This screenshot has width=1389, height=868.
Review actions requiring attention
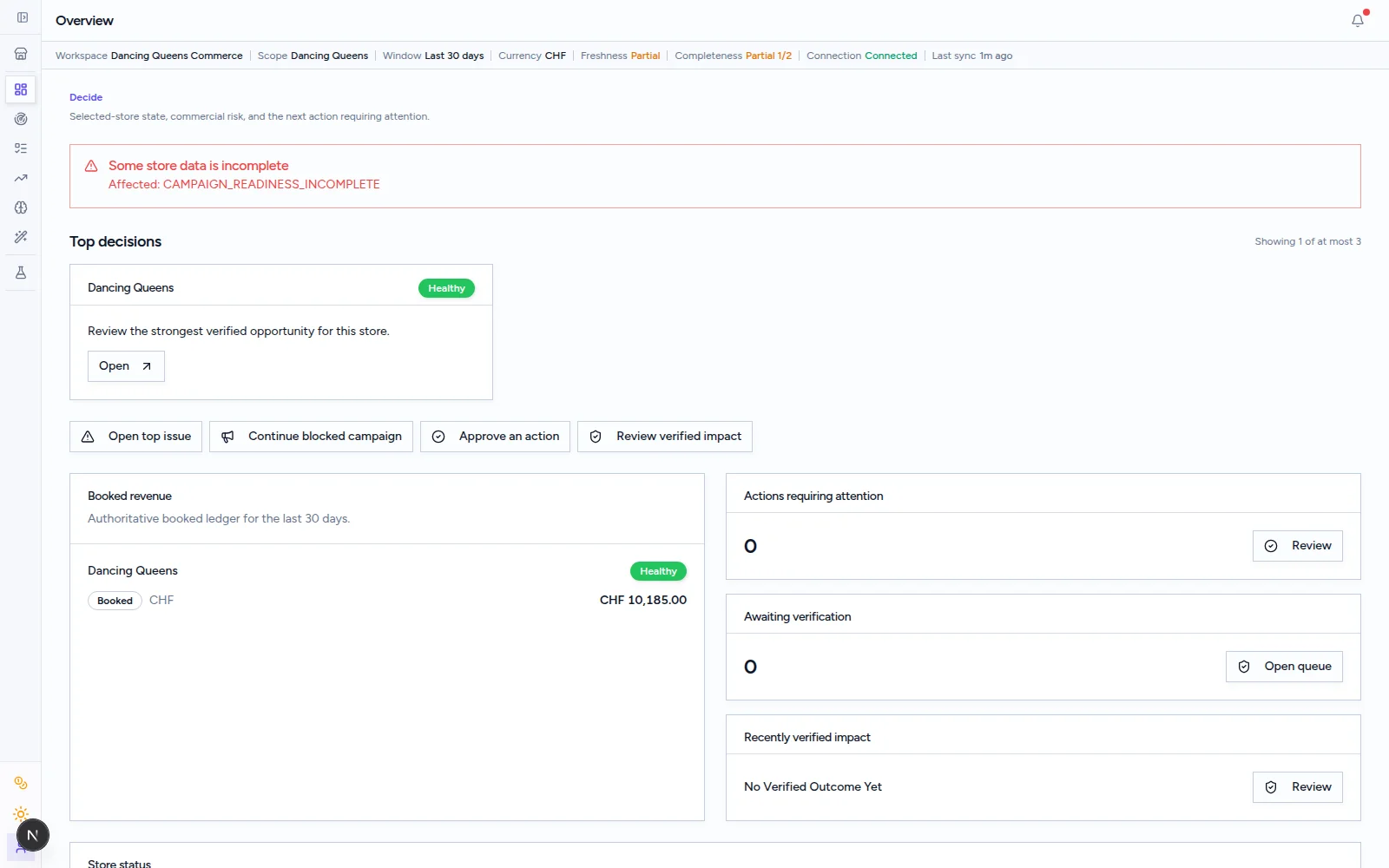pyautogui.click(x=1298, y=546)
